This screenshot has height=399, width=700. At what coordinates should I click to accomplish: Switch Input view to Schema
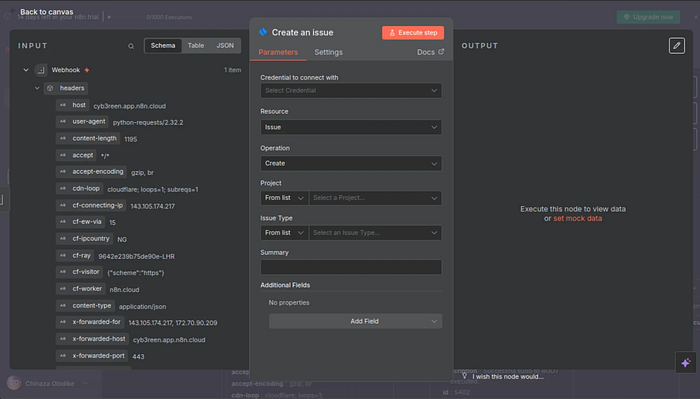point(163,46)
